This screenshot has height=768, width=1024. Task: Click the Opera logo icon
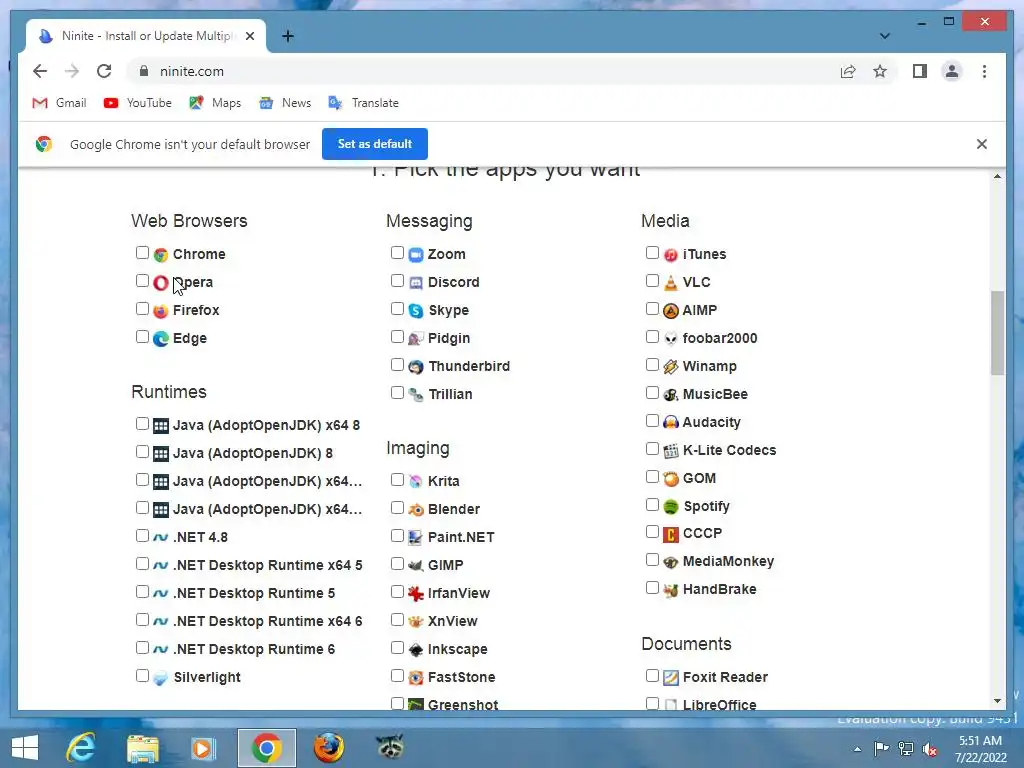point(161,283)
